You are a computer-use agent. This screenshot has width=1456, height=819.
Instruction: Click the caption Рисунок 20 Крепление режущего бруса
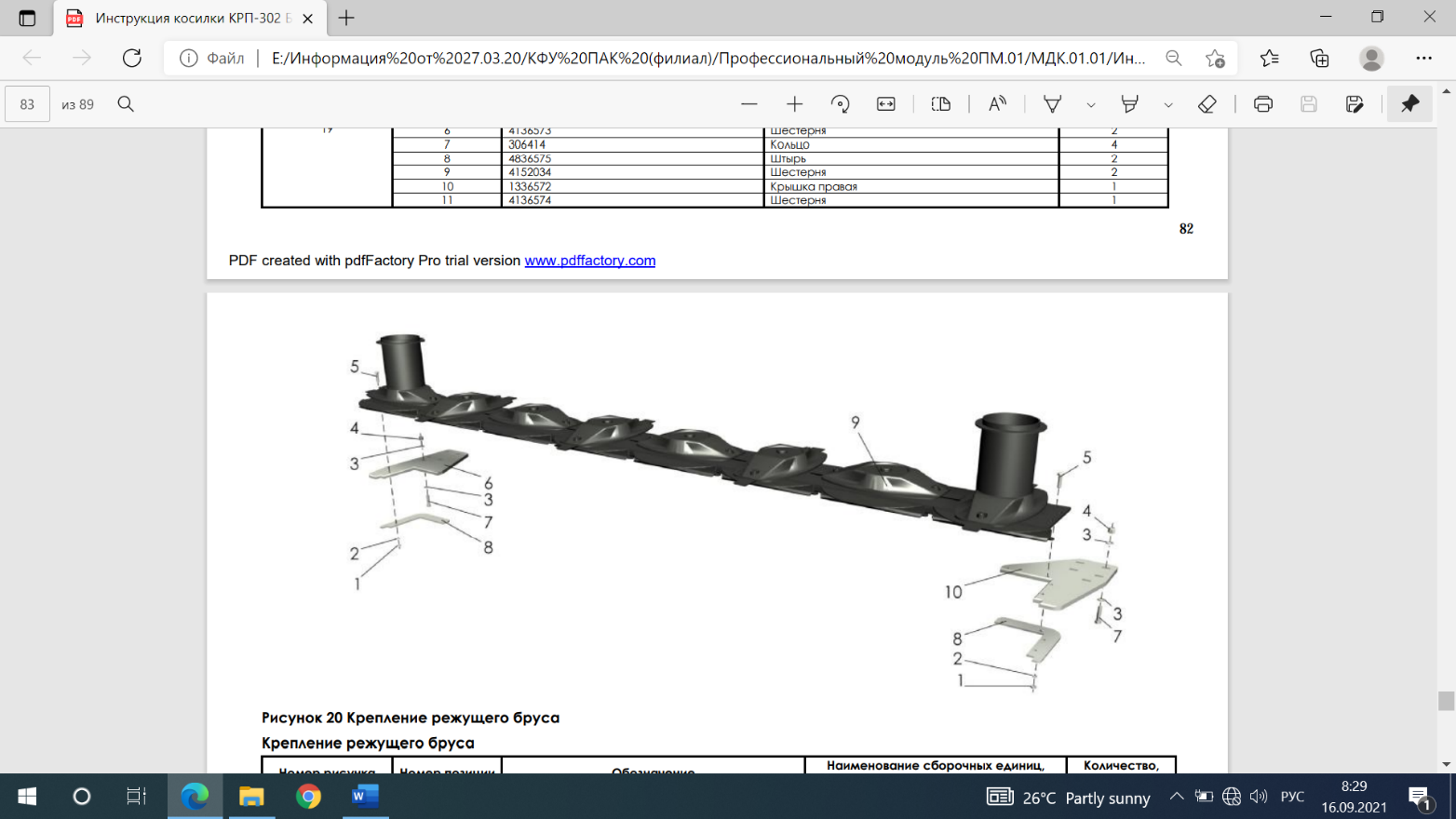411,718
